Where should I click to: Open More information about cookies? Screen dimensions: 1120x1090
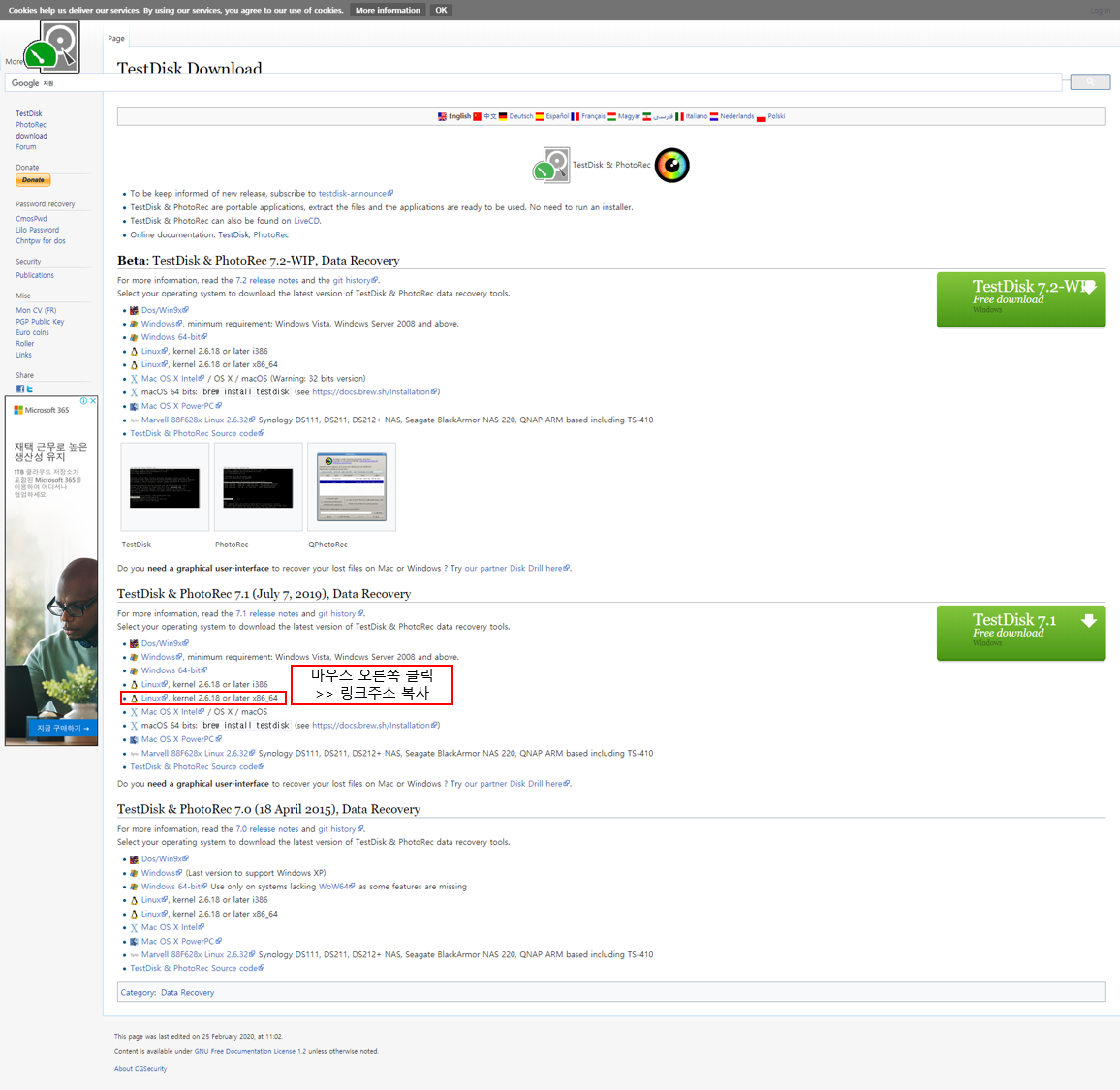388,10
